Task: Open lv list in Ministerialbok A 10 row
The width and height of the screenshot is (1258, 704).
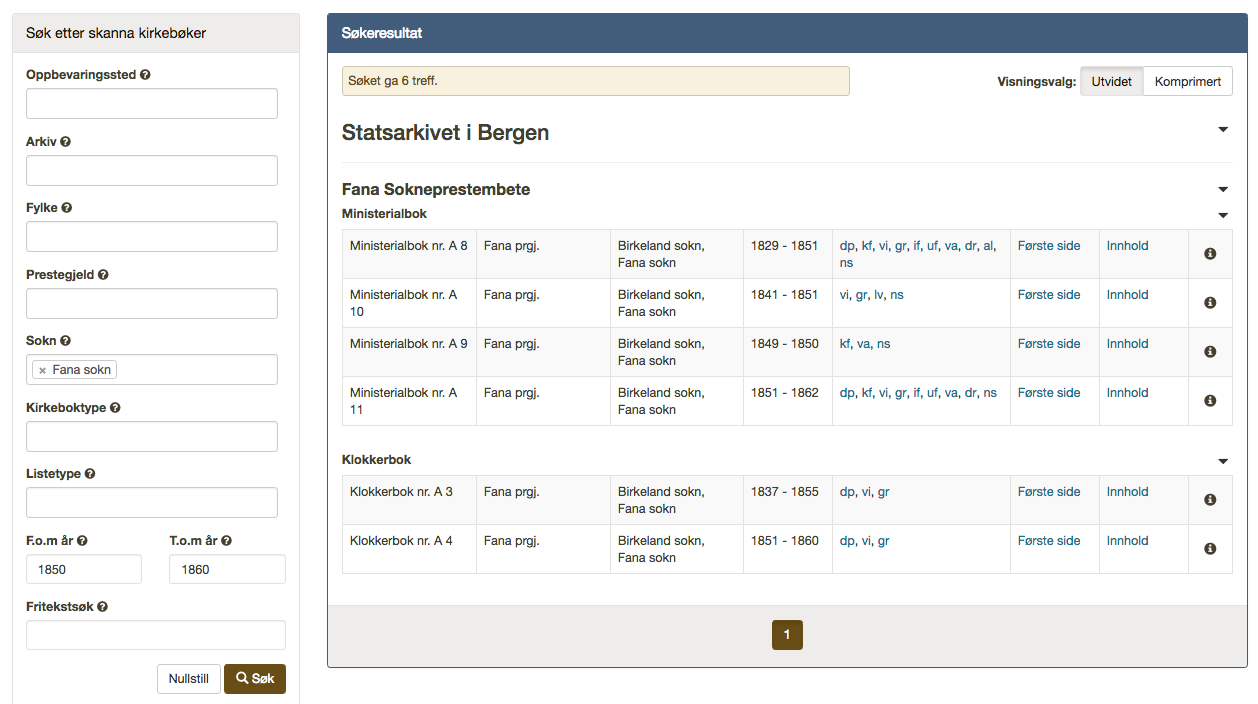Action: 879,295
